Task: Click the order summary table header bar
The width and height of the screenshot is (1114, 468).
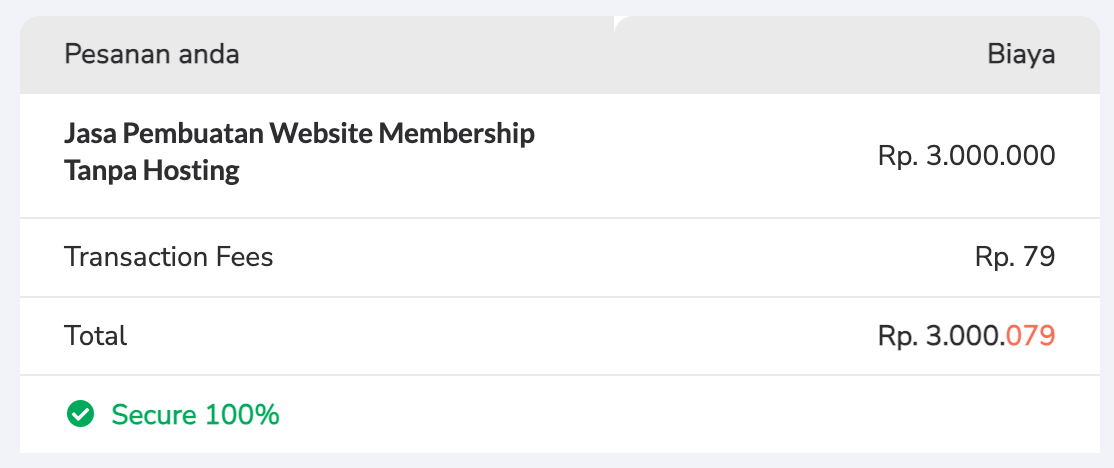Action: coord(560,54)
